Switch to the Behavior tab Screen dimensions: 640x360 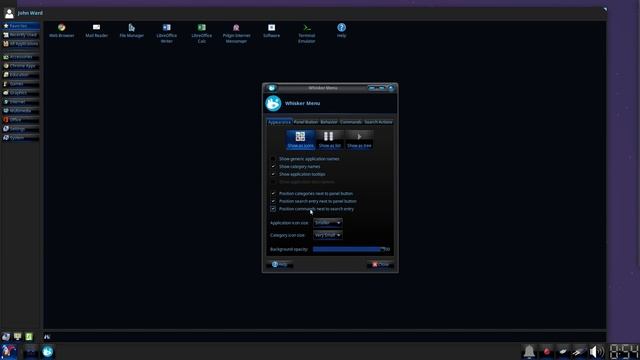coord(329,122)
